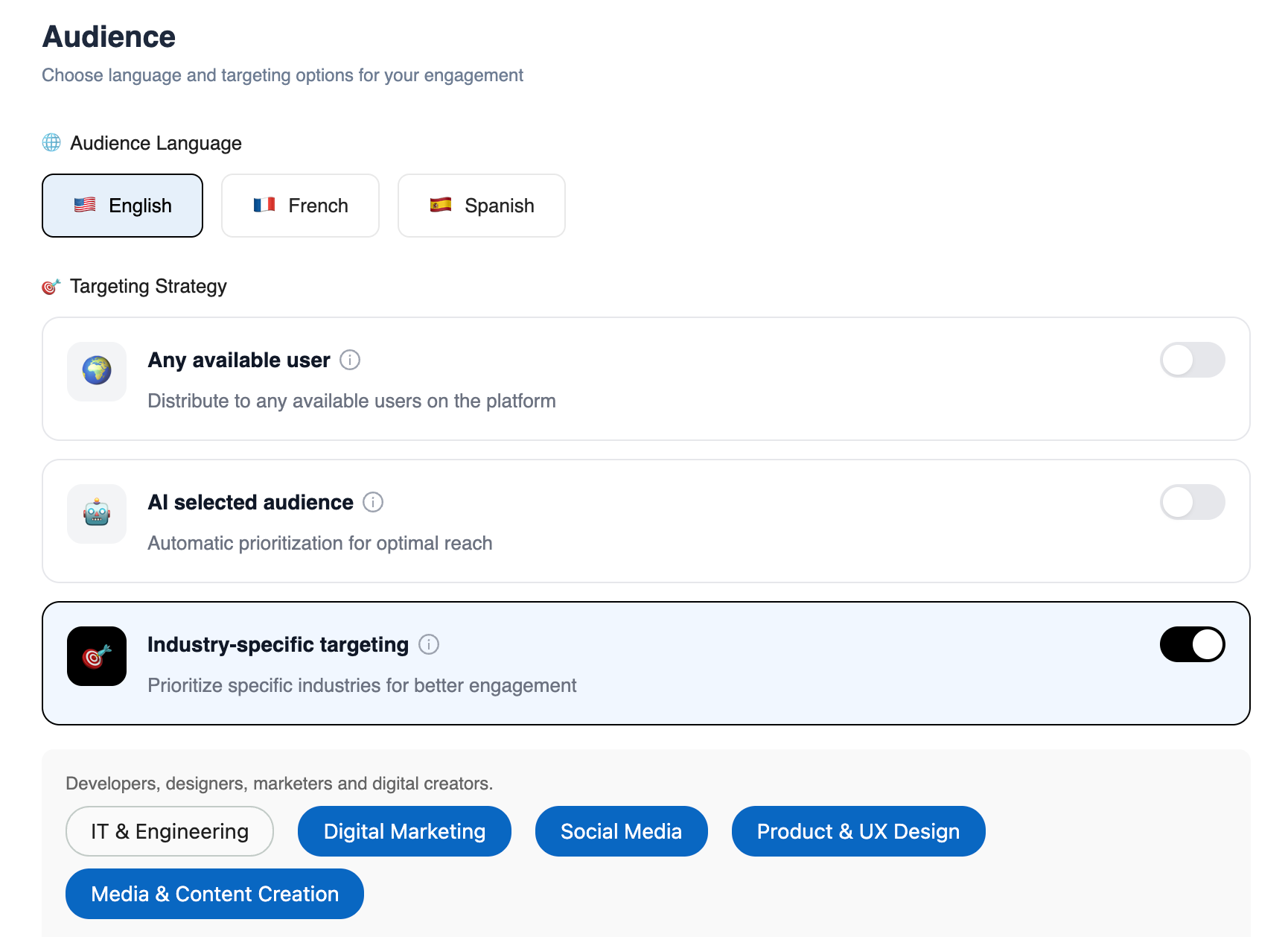This screenshot has height=937, width=1288.
Task: Click the robot icon in AI selected audience card
Action: [x=97, y=513]
